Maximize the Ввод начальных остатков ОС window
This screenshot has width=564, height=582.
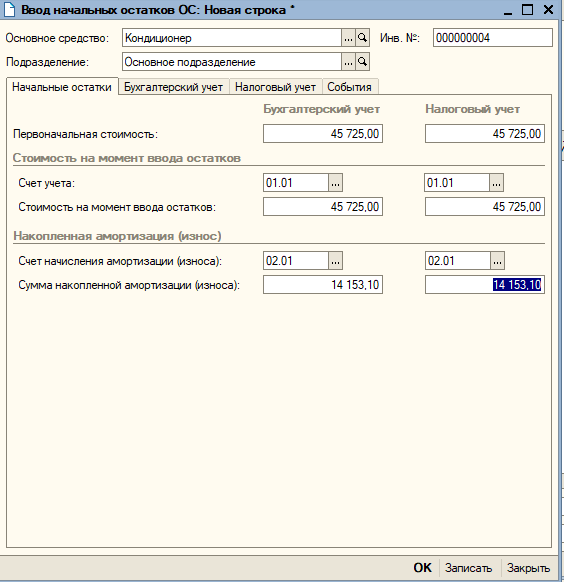pos(527,10)
